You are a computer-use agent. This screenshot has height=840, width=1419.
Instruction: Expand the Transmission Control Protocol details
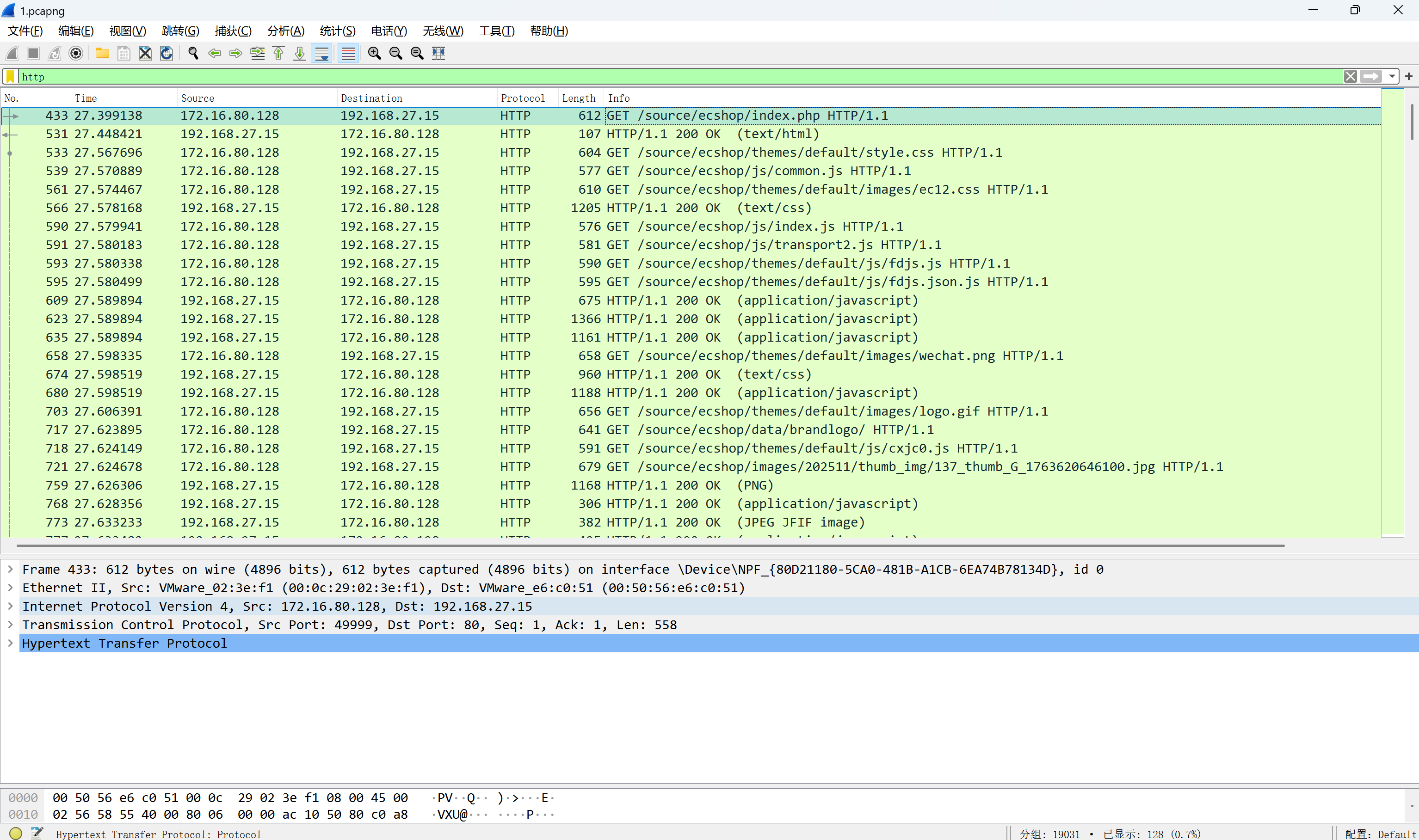coord(10,625)
